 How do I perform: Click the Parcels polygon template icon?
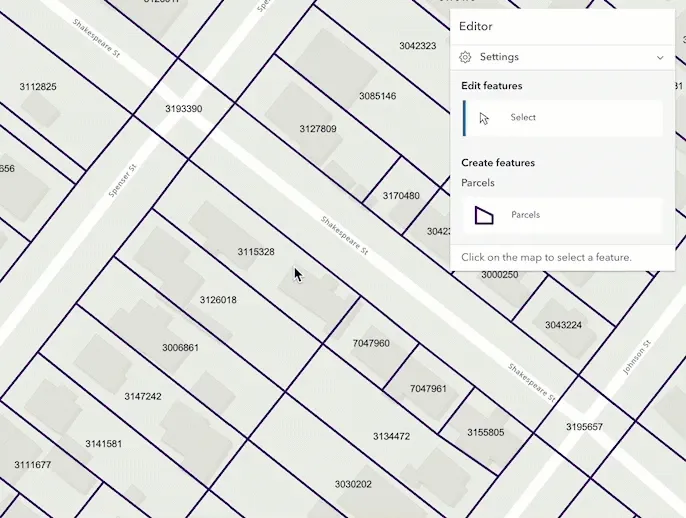(484, 215)
